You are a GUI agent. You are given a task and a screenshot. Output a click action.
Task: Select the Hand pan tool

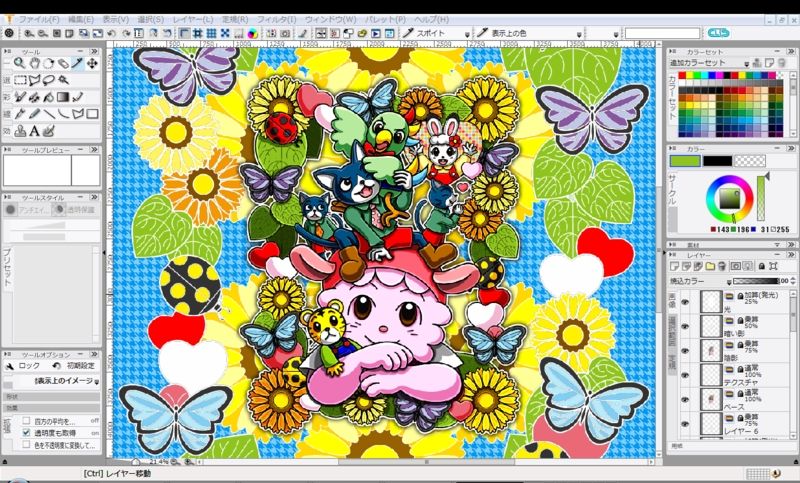34,63
